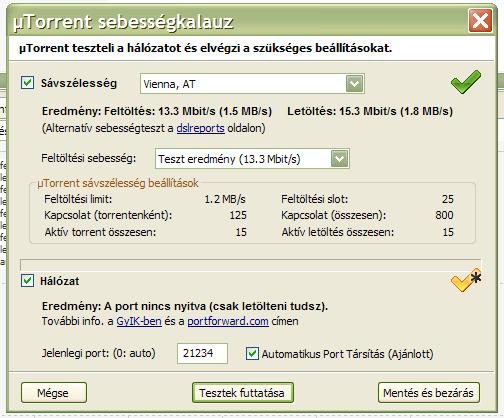Open the Vienna, AT server dropdown
The height and width of the screenshot is (418, 504).
tap(252, 84)
